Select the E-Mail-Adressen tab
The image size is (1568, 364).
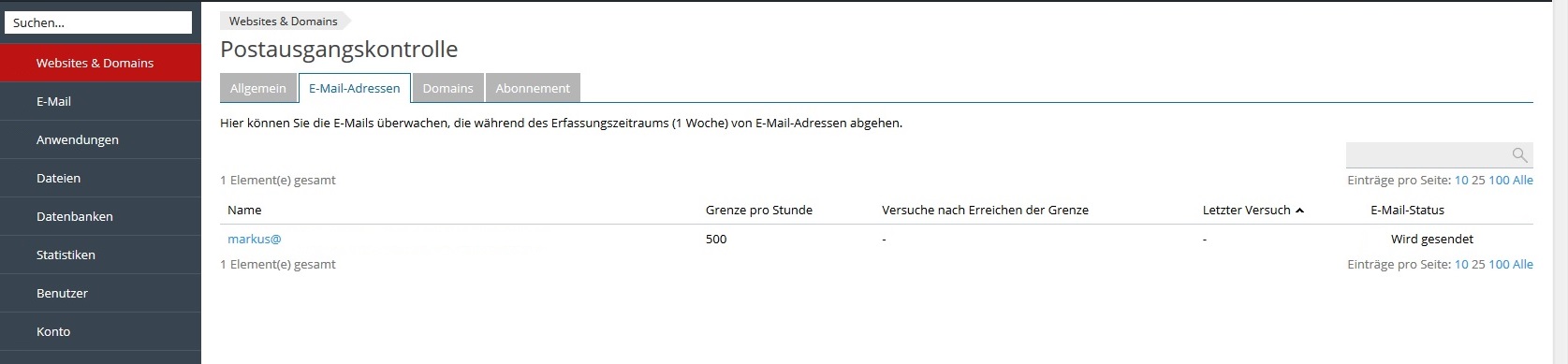click(355, 88)
